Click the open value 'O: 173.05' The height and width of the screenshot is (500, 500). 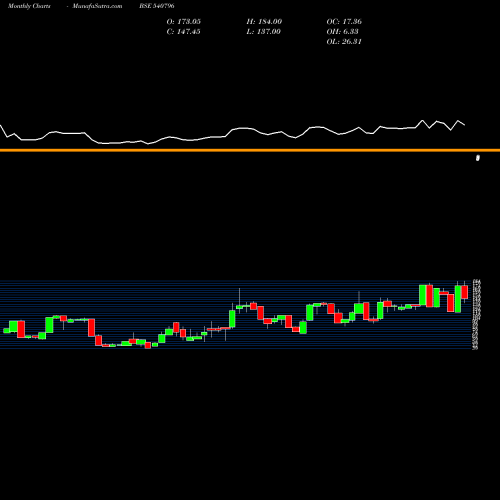[184, 21]
